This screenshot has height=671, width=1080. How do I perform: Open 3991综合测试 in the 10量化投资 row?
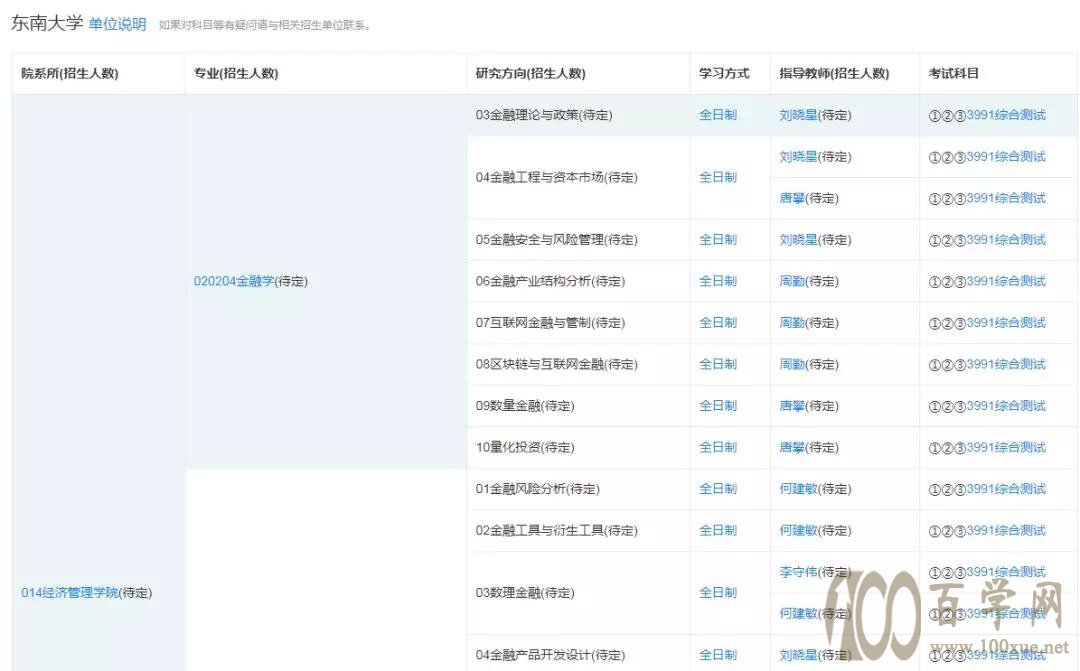(1006, 447)
